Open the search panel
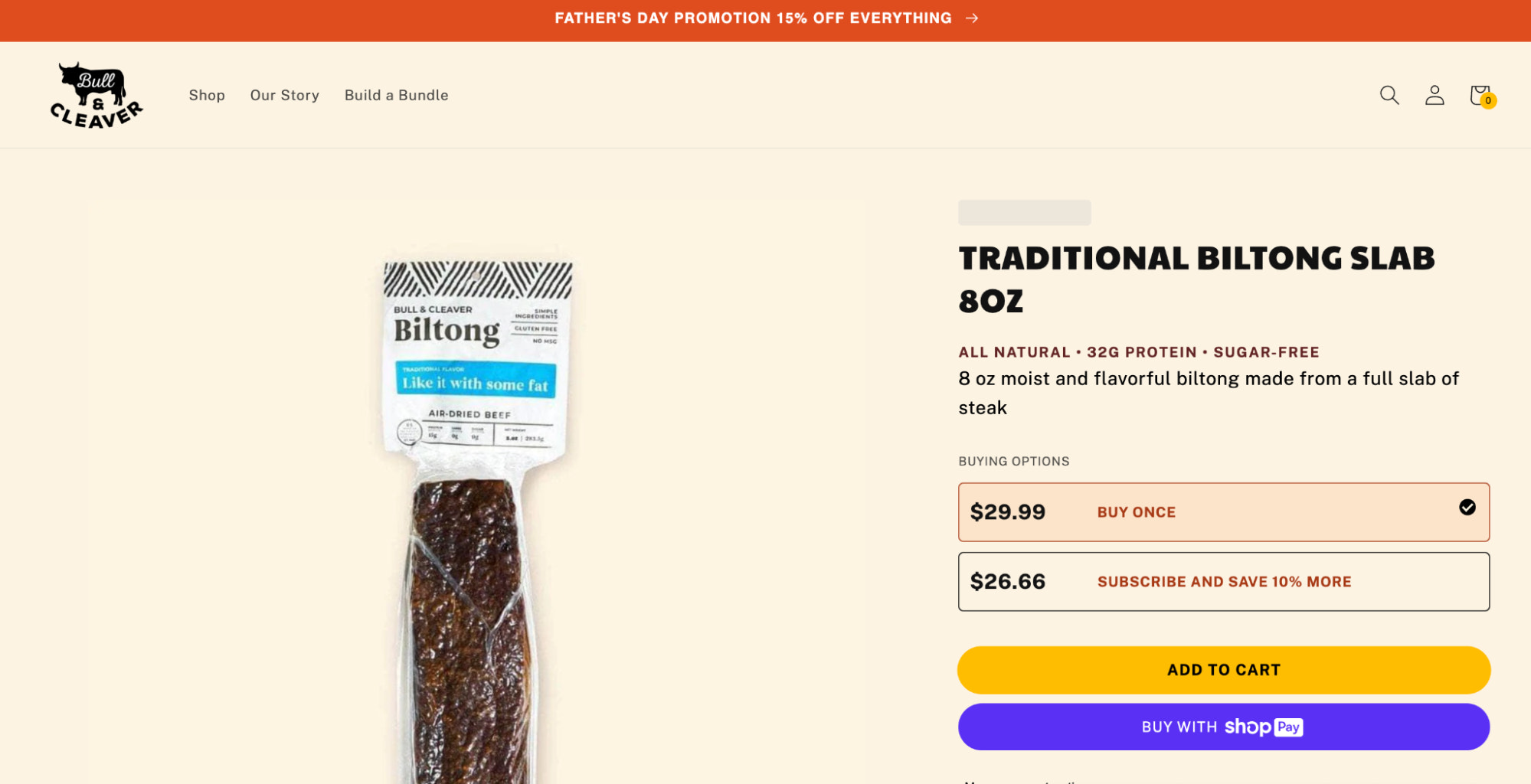This screenshot has width=1531, height=784. (1389, 95)
